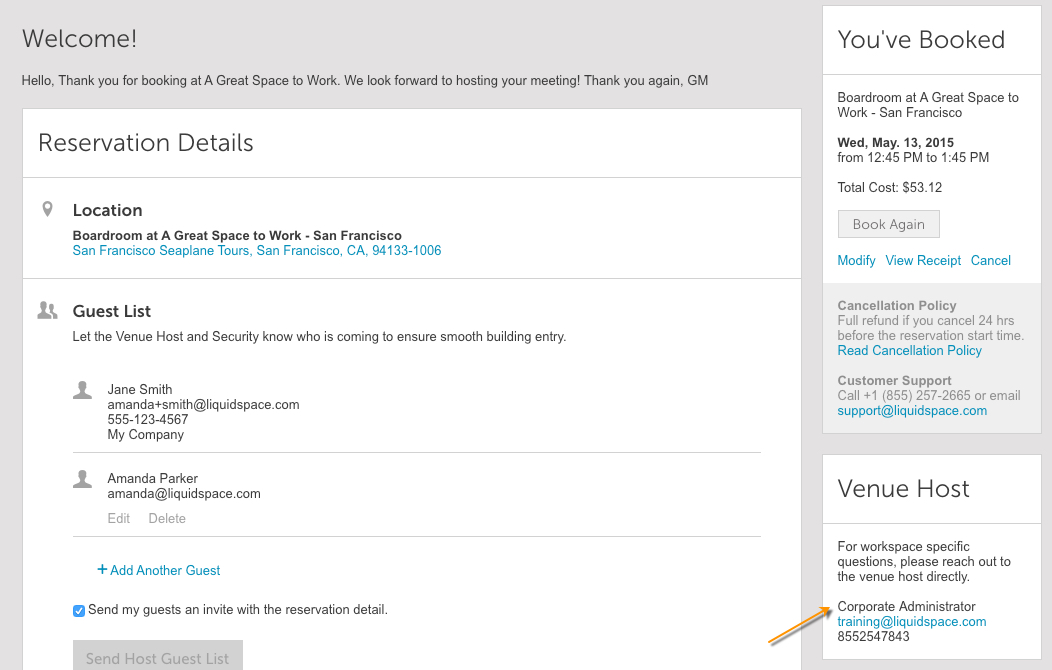Click Cancel reservation link
This screenshot has width=1052, height=670.
[x=990, y=261]
